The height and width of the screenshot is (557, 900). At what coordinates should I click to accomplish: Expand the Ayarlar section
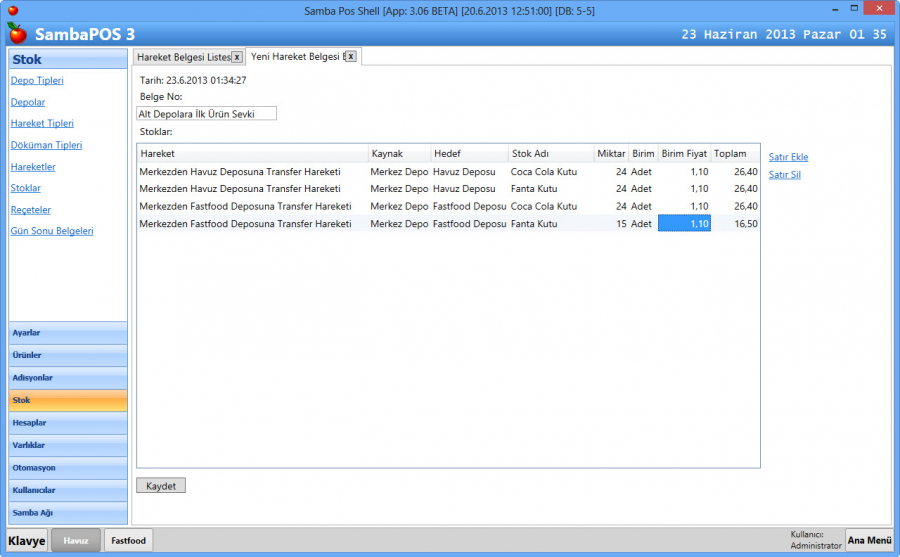point(68,333)
